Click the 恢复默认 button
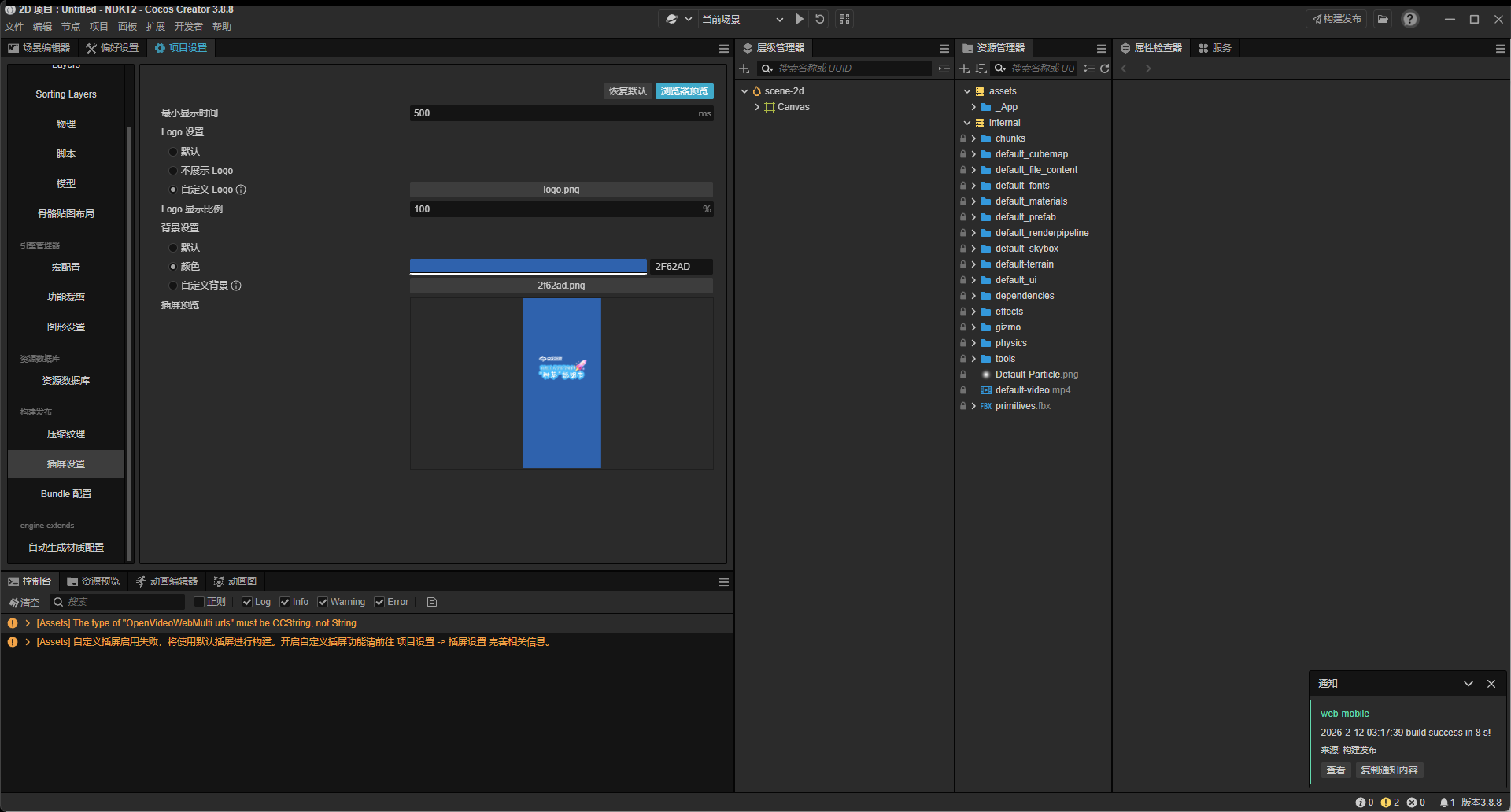1511x812 pixels. click(x=628, y=91)
